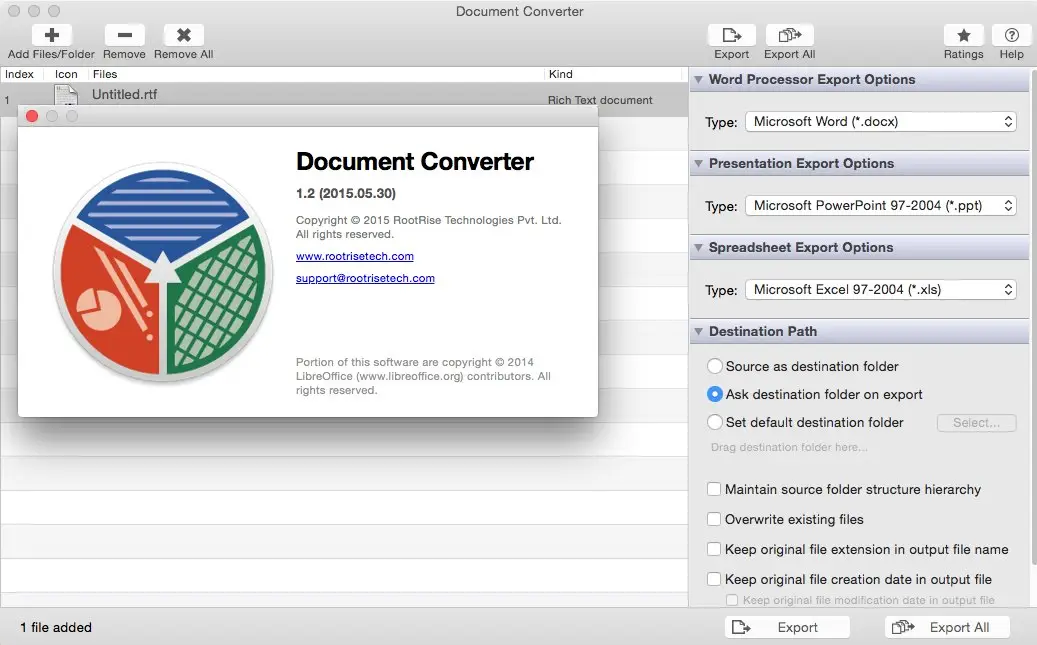Click the Files column header
The height and width of the screenshot is (645, 1037).
[316, 74]
